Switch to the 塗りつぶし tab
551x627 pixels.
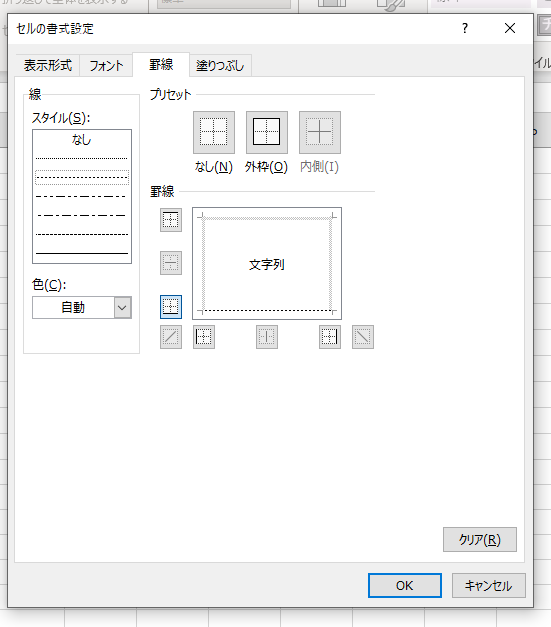(x=220, y=65)
